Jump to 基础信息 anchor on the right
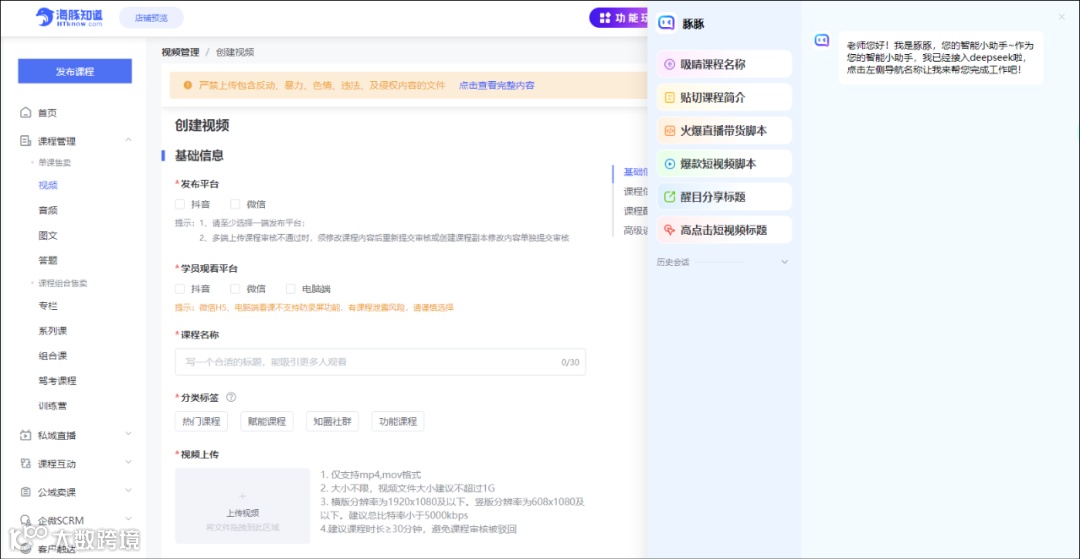 [x=635, y=171]
